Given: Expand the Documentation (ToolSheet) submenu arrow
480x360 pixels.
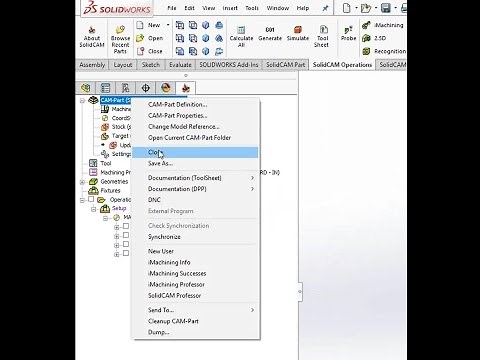Looking at the screenshot, I should click(x=252, y=178).
